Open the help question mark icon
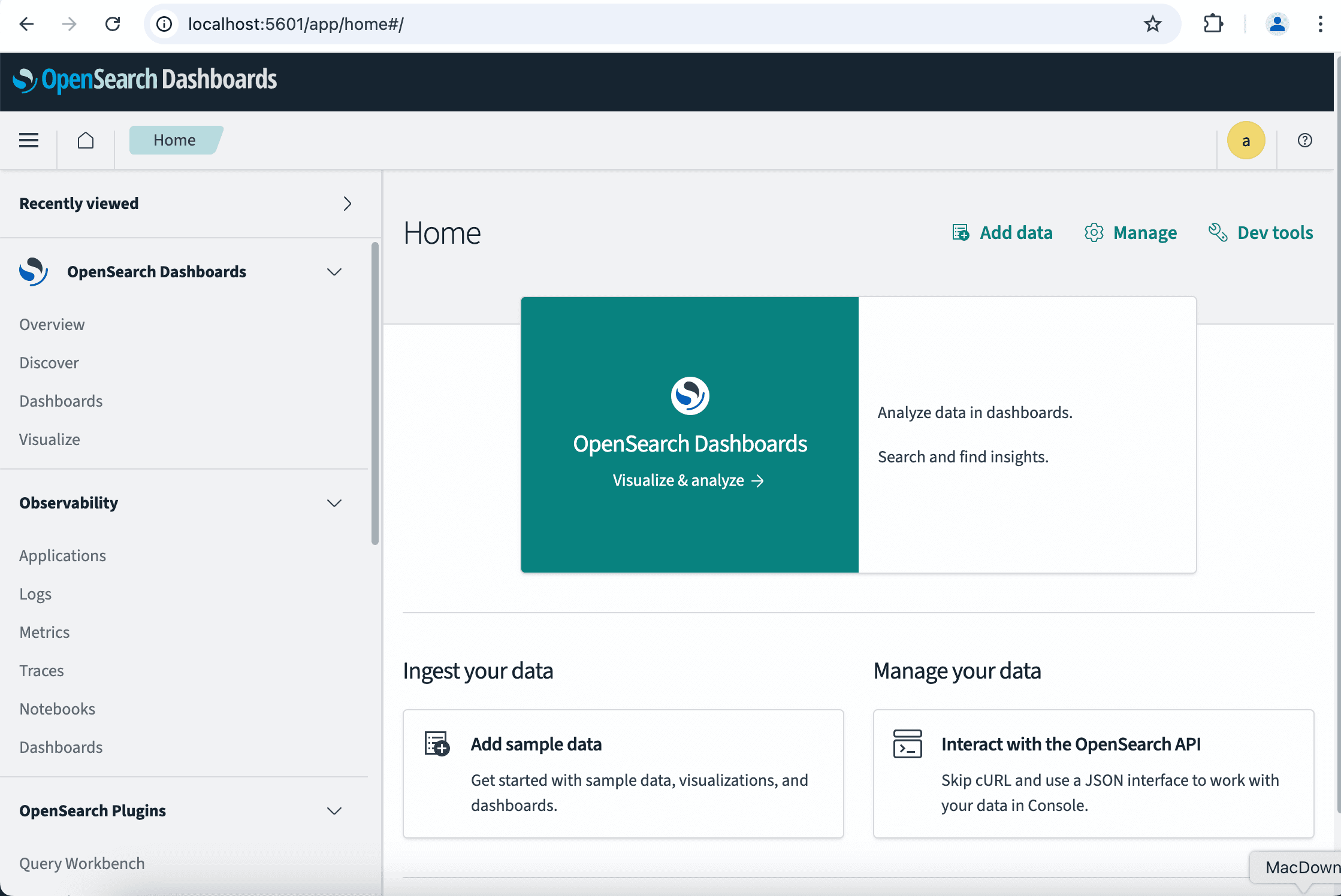The width and height of the screenshot is (1341, 896). 1304,140
